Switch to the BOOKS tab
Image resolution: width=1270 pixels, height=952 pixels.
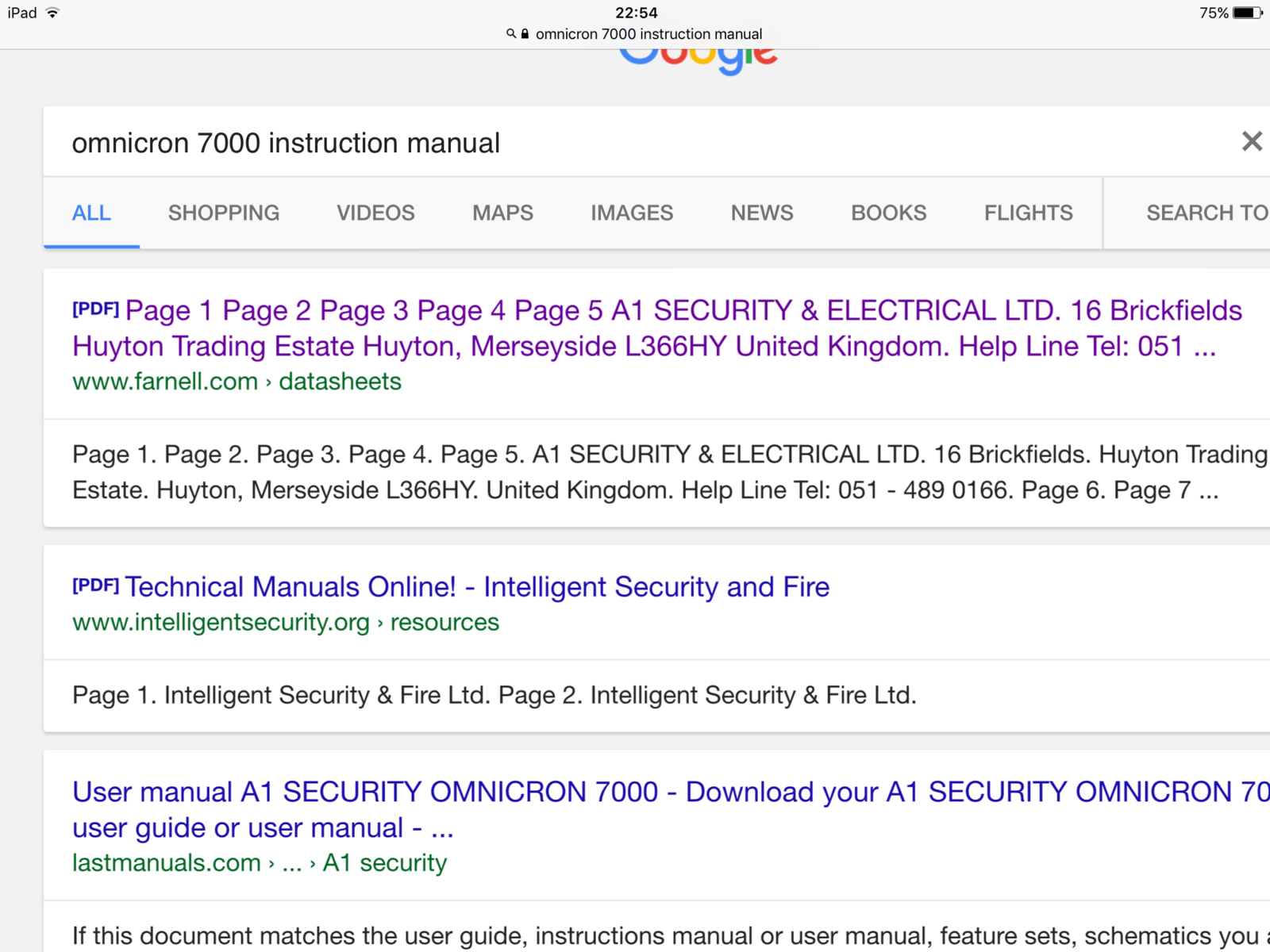pyautogui.click(x=888, y=213)
